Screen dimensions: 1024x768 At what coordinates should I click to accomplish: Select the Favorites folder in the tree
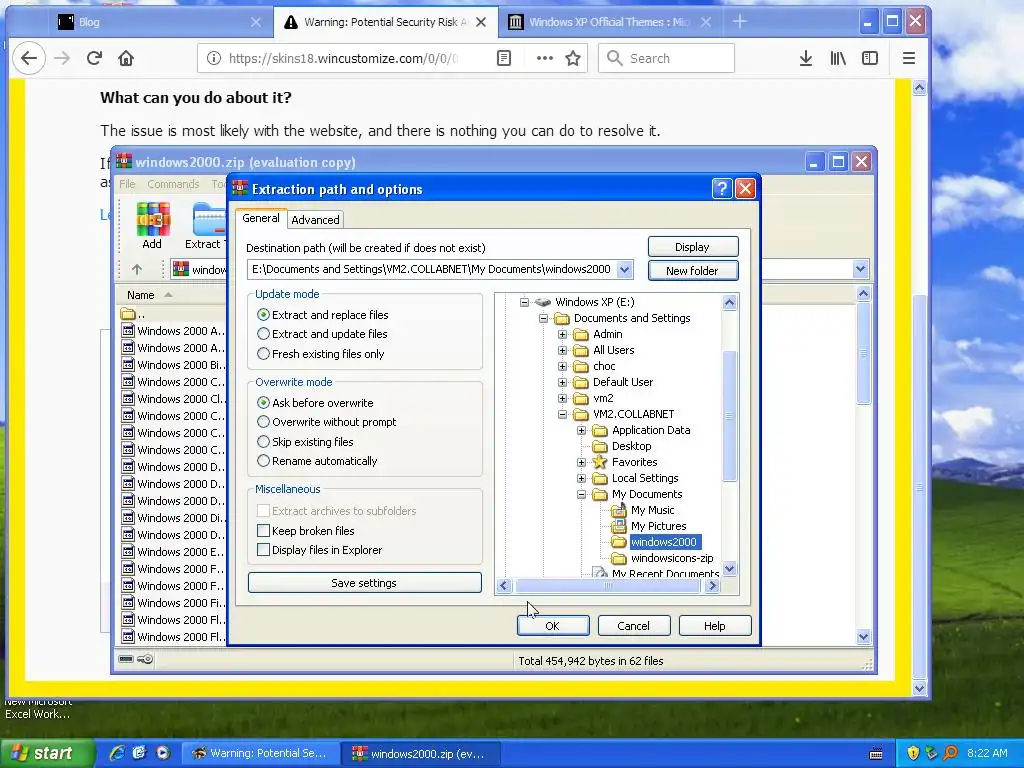tap(634, 462)
